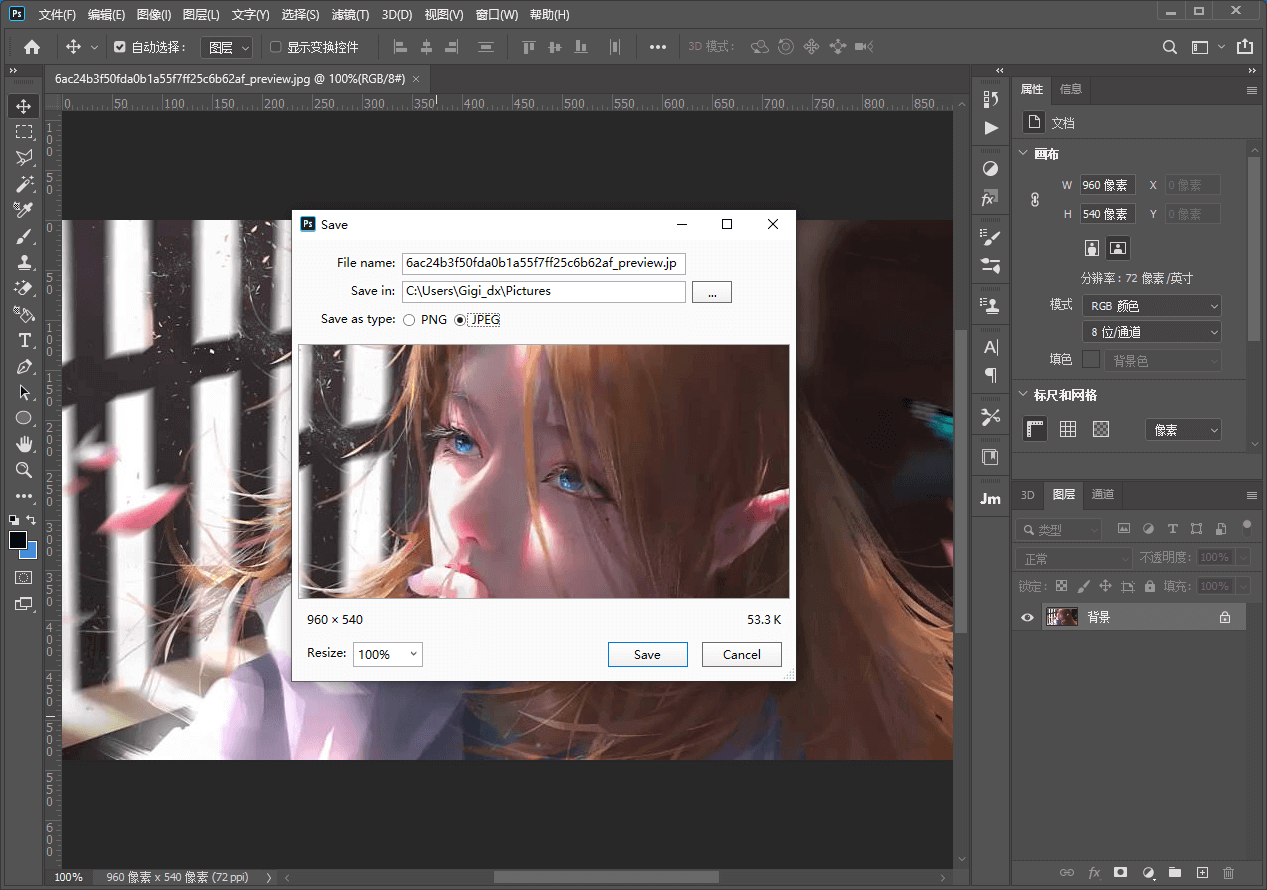
Task: Open the 图层 auto-select target dropdown
Action: point(227,47)
